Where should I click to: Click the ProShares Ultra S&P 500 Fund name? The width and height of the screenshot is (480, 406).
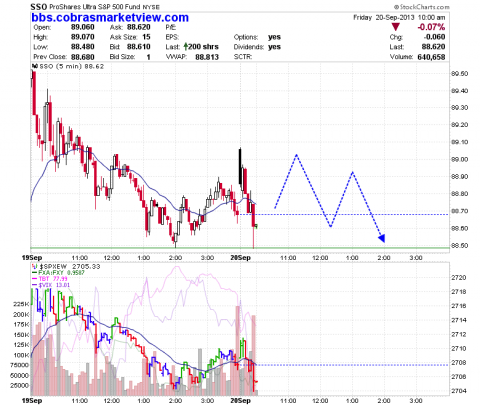click(95, 7)
